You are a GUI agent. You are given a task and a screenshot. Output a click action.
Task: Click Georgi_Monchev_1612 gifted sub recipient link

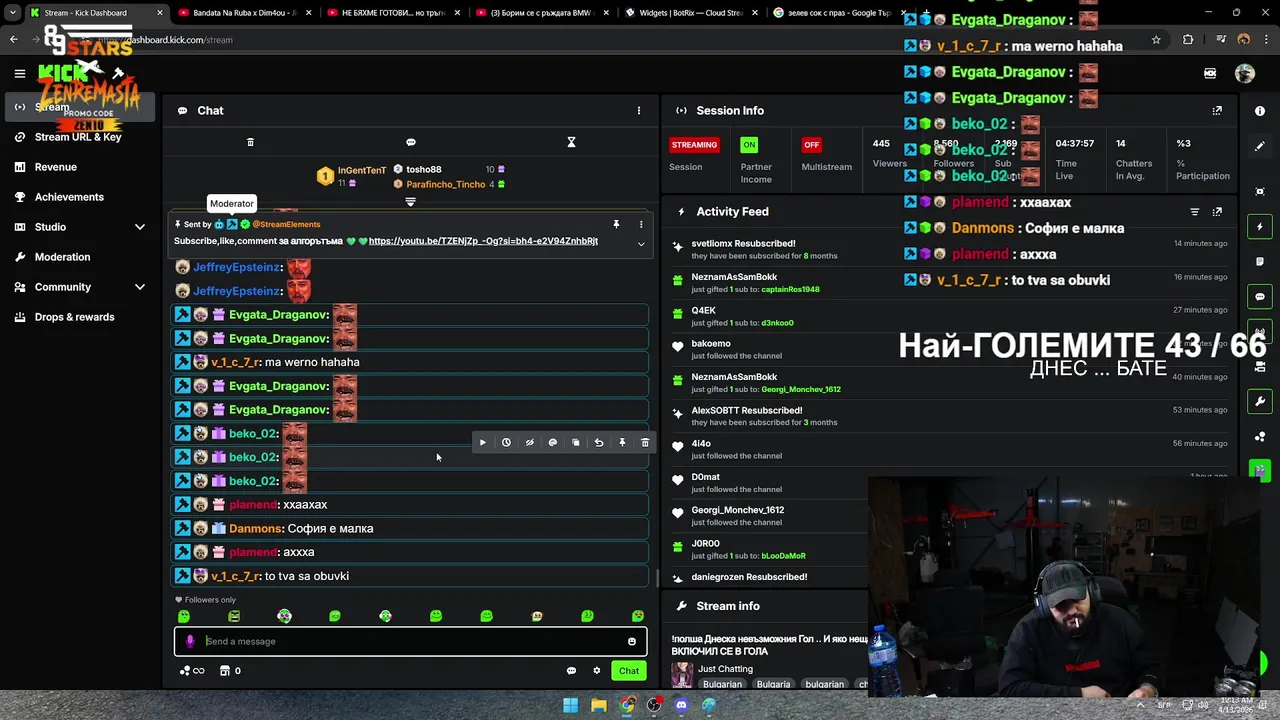[x=801, y=389]
